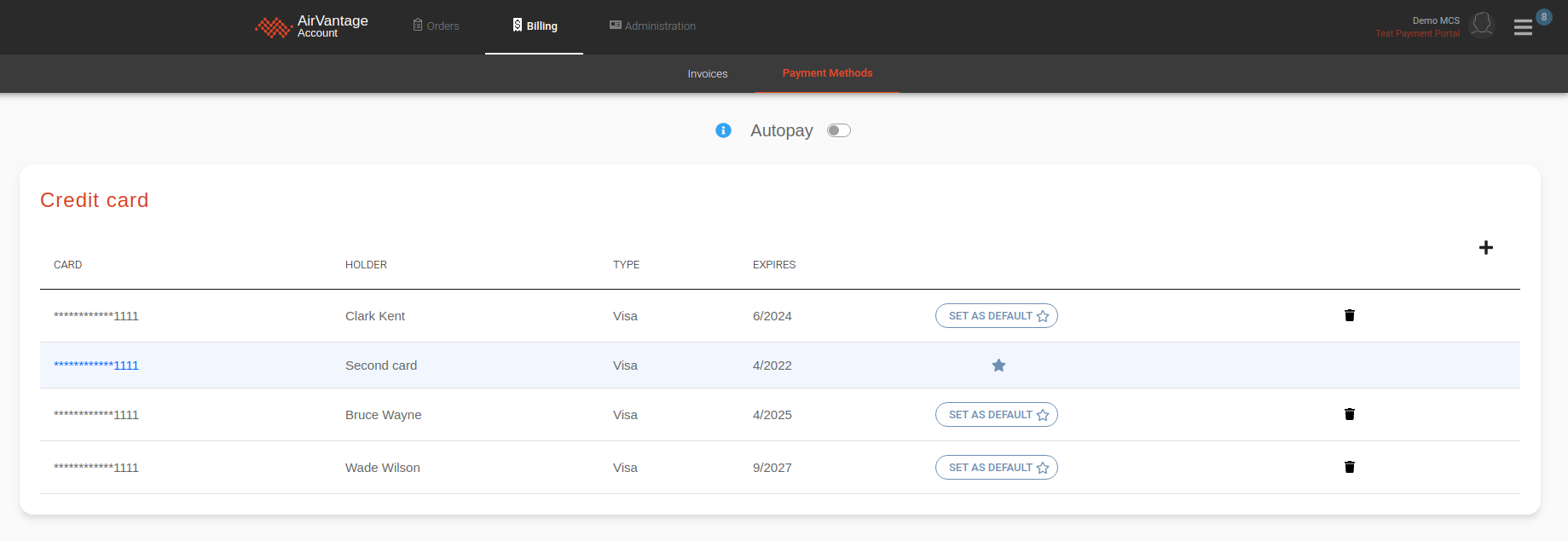The height and width of the screenshot is (541, 1568).
Task: Set Wade Wilson's card as default
Action: pos(996,468)
